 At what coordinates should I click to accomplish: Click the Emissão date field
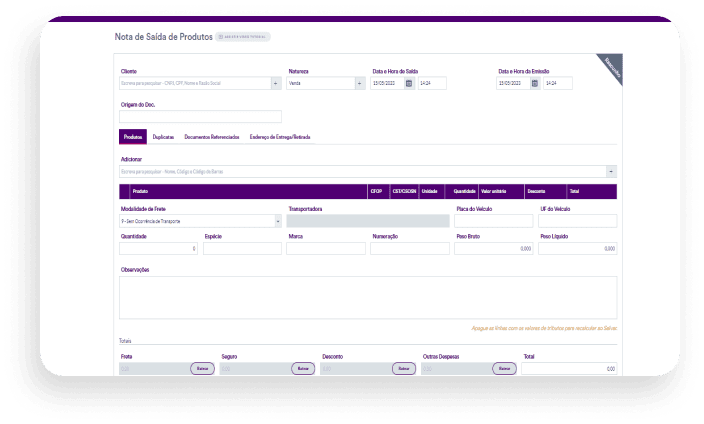513,83
